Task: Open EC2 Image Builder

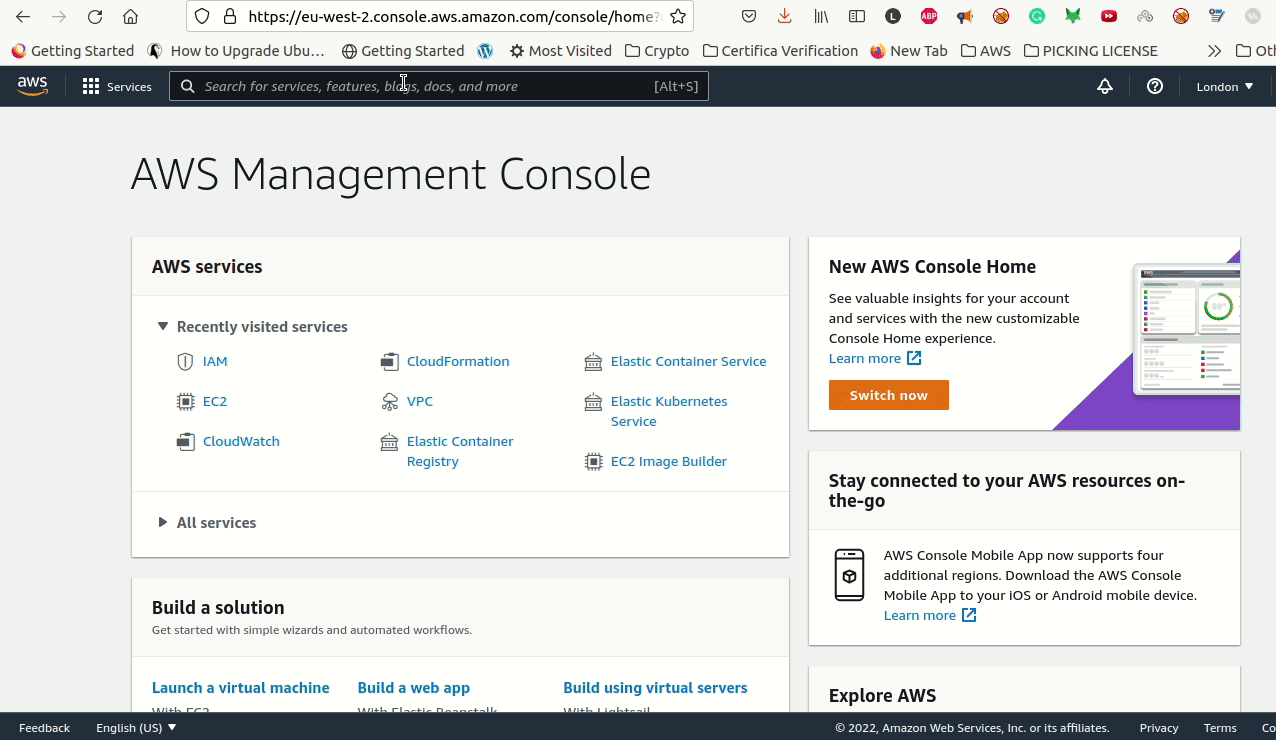Action: 669,462
